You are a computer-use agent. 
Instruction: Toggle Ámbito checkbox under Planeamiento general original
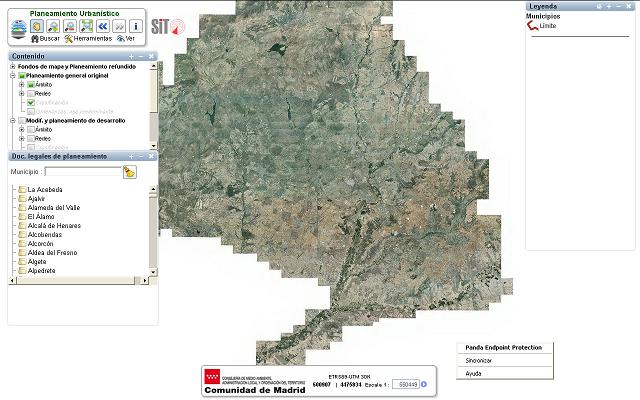coord(30,85)
